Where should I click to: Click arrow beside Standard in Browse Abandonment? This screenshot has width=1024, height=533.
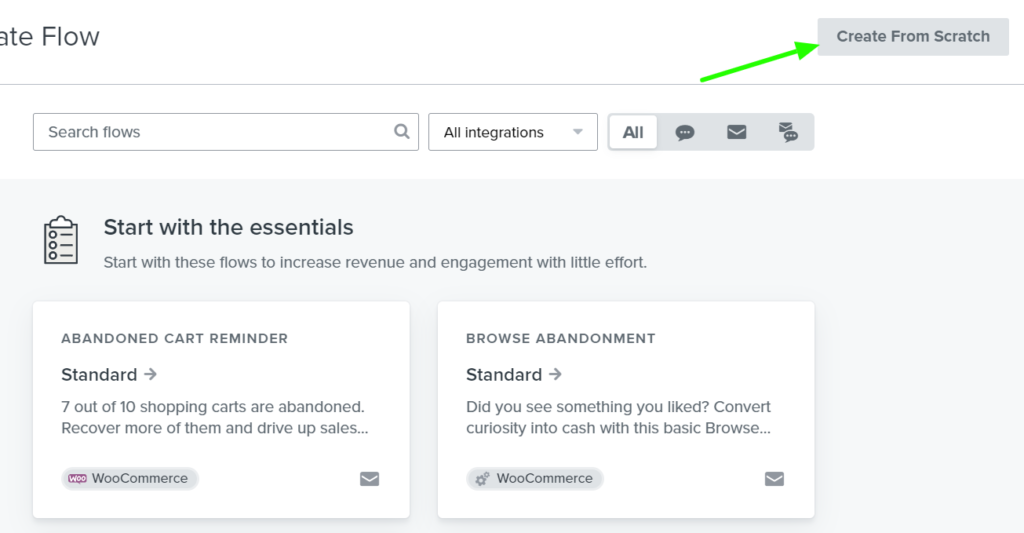click(x=555, y=374)
